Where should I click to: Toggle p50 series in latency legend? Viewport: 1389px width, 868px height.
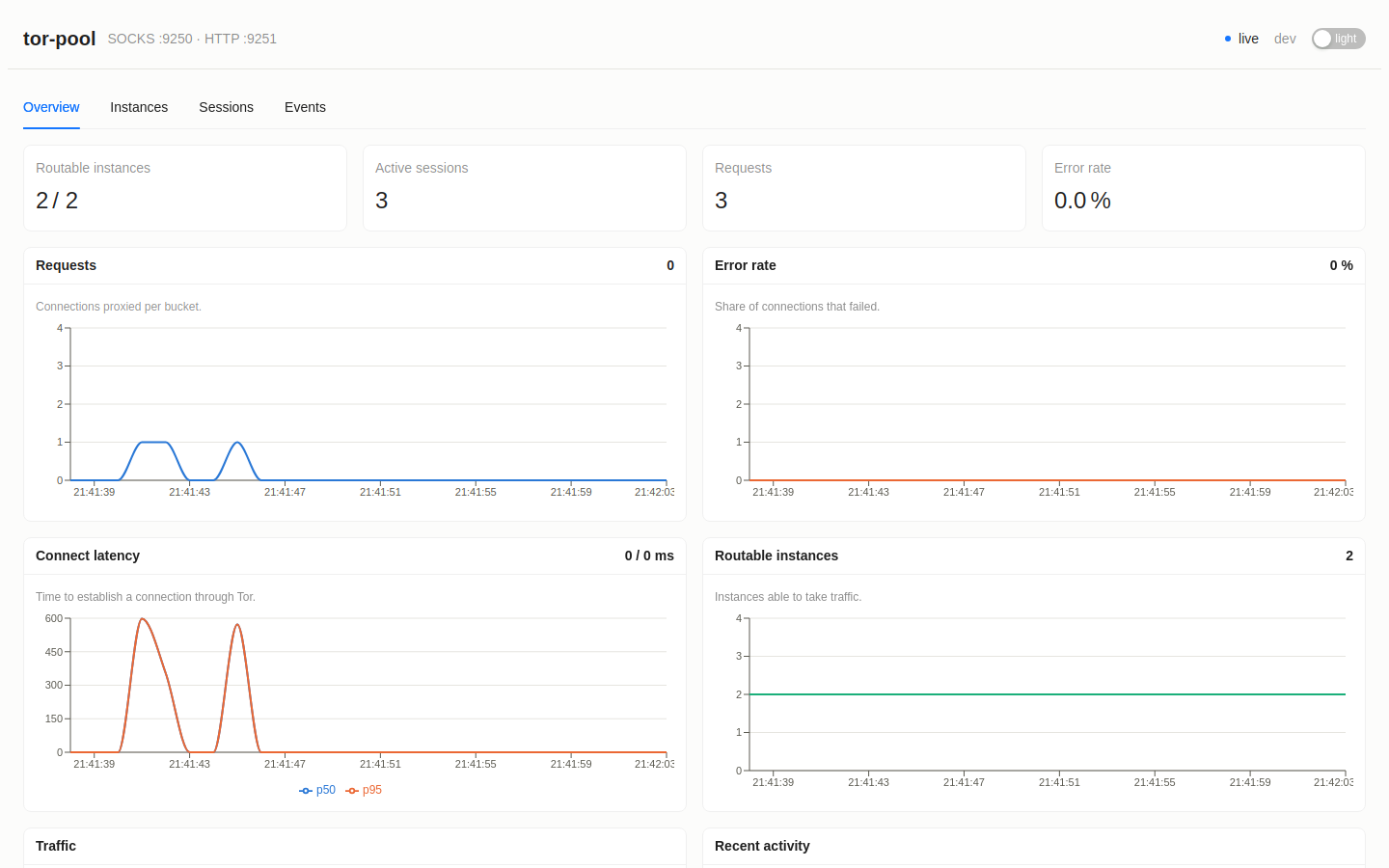pos(317,790)
